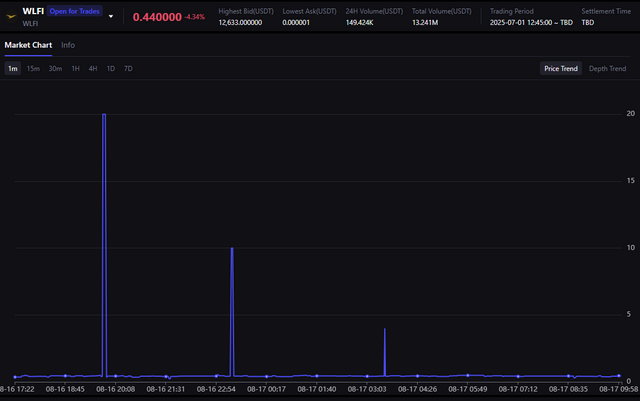Select the Market Chart tab
The height and width of the screenshot is (401, 640).
pos(28,45)
